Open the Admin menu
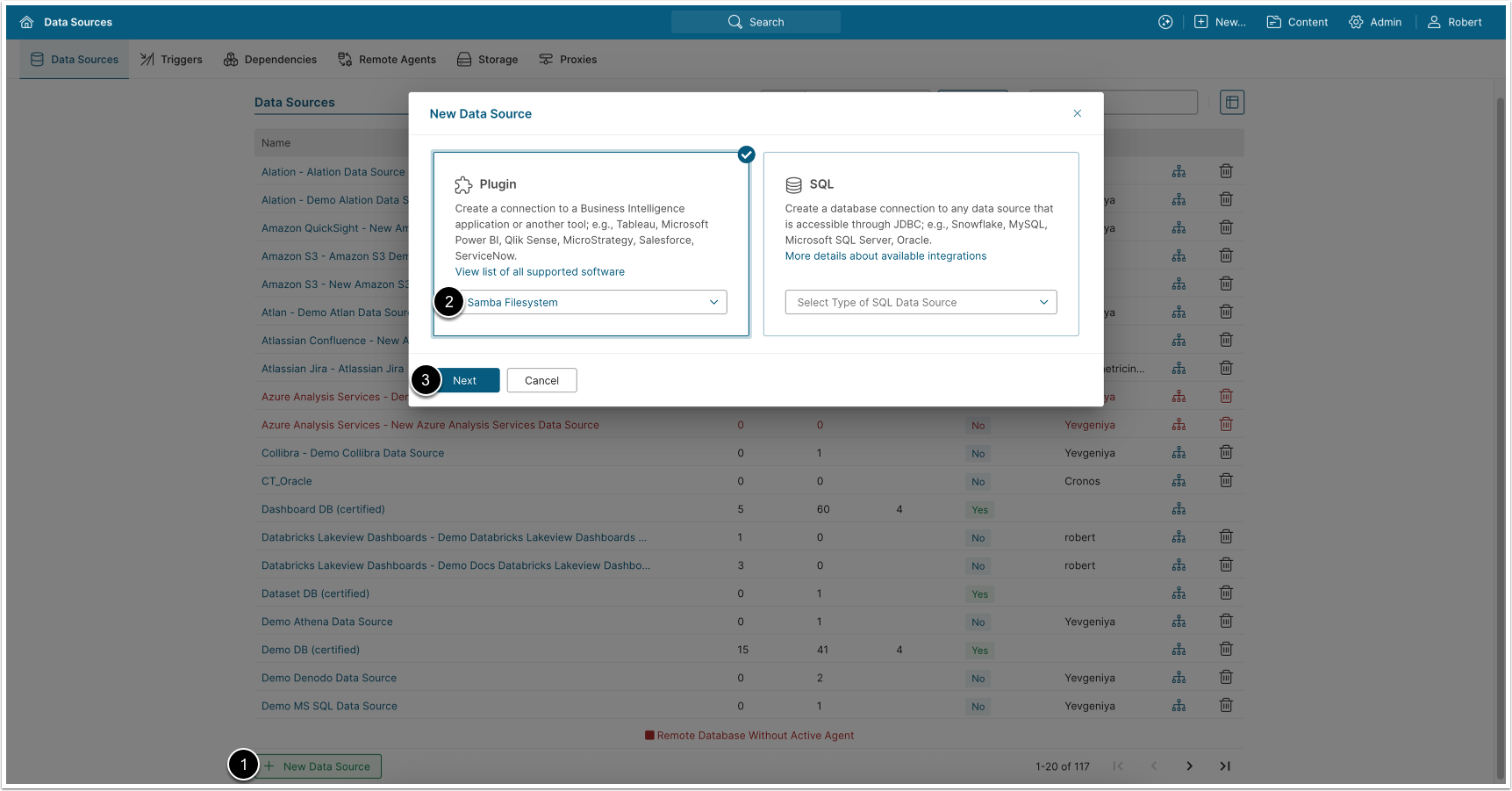This screenshot has height=791, width=1512. [x=1375, y=22]
